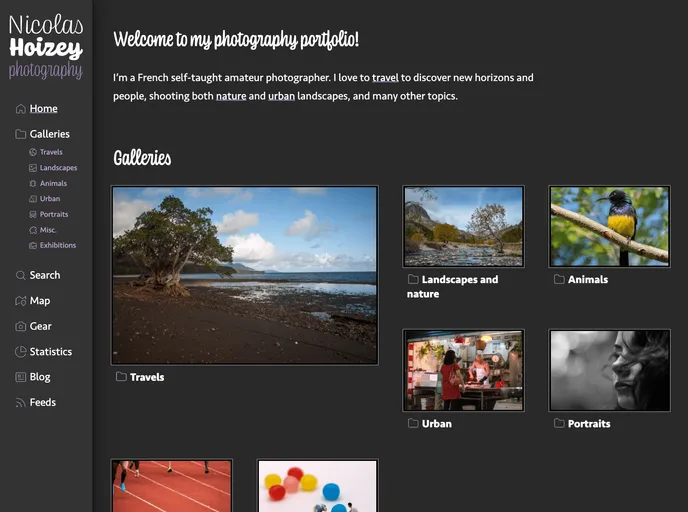The image size is (688, 512).
Task: Open the Portraits black-and-white thumbnail
Action: tap(609, 370)
